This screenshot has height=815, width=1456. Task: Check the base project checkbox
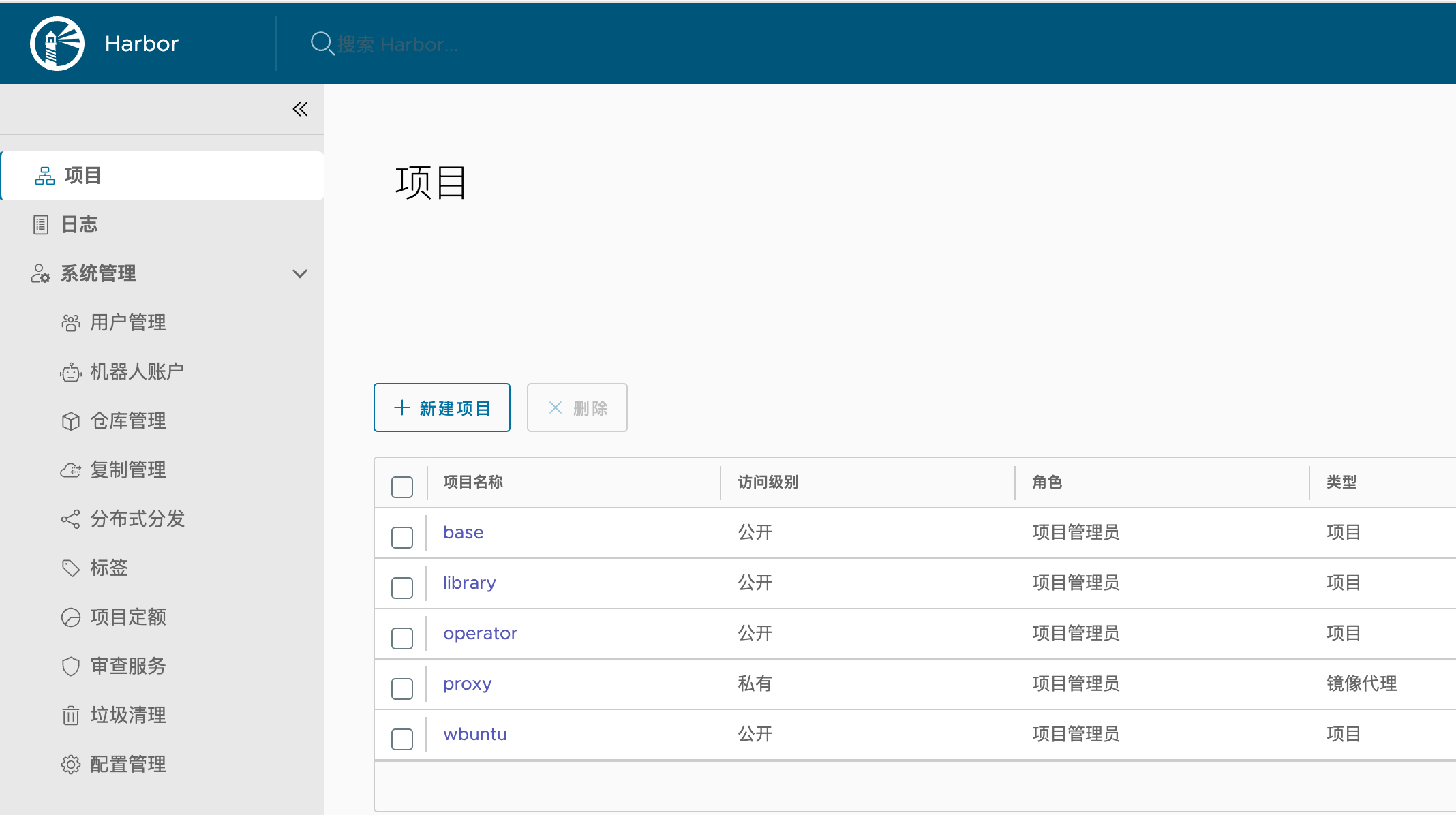click(402, 537)
